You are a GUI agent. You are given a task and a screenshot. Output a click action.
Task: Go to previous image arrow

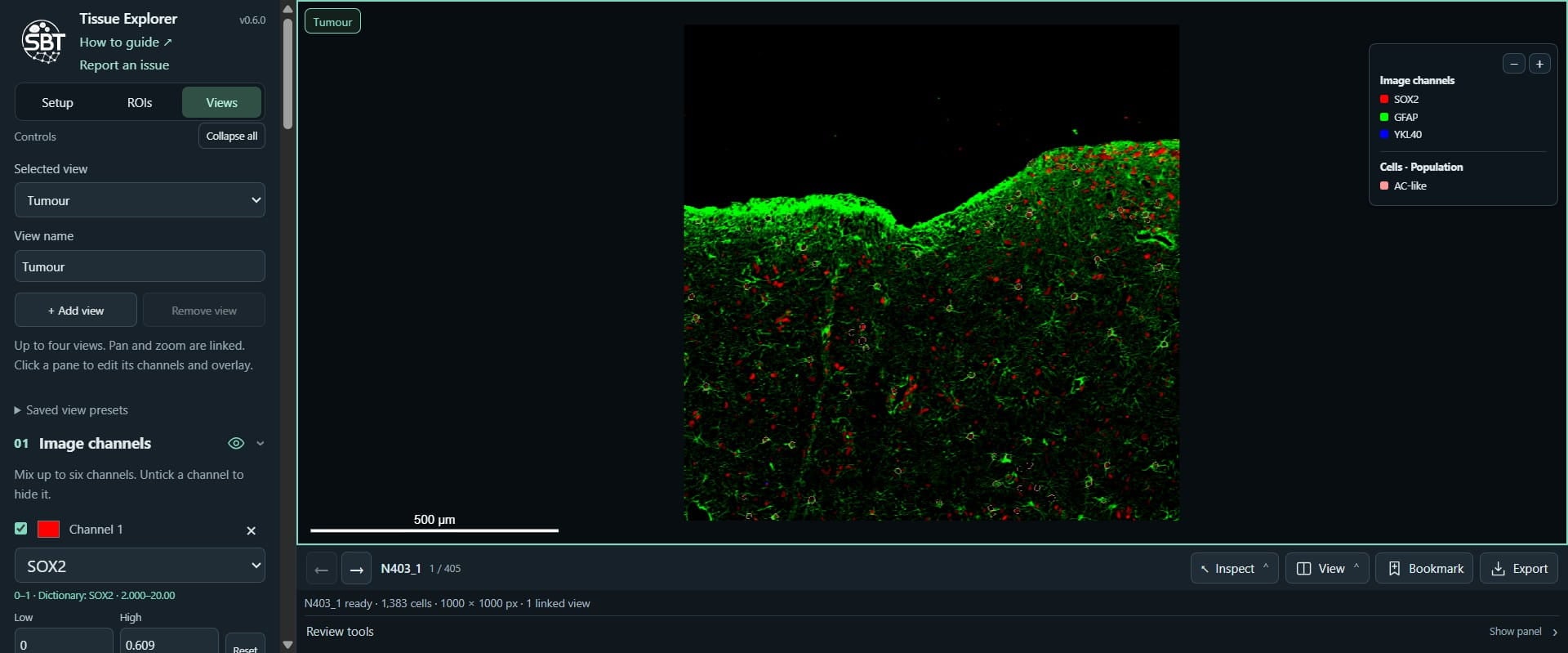(322, 569)
